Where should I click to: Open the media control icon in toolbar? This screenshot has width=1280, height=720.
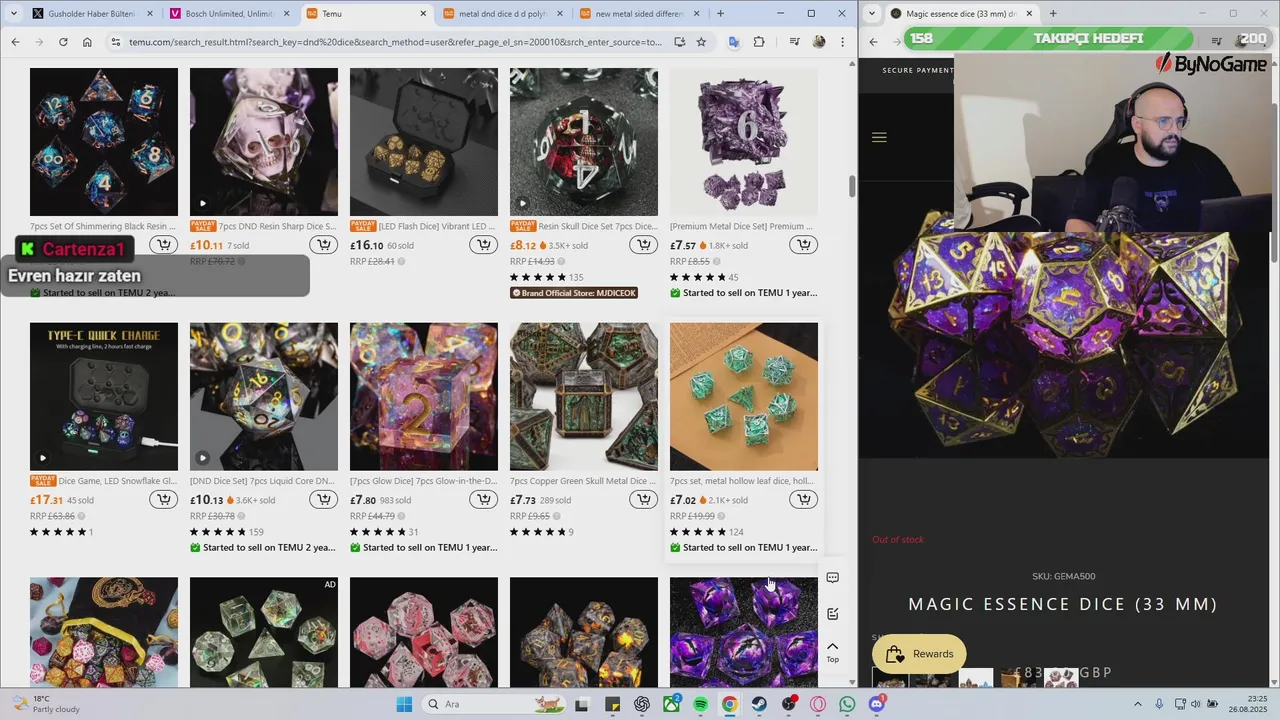pos(794,42)
